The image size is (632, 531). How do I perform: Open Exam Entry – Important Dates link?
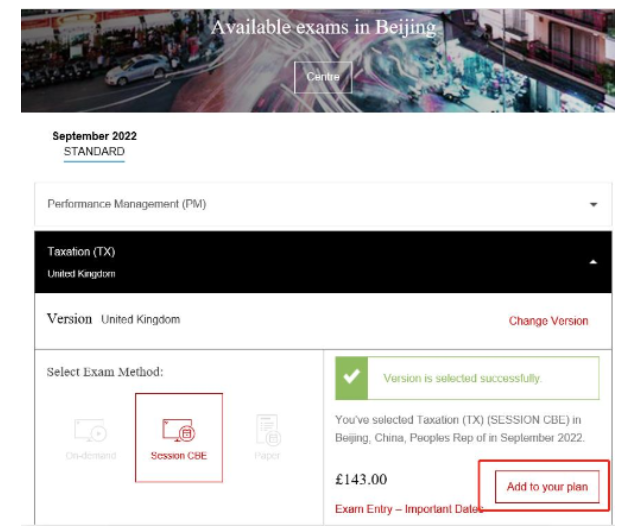point(408,509)
